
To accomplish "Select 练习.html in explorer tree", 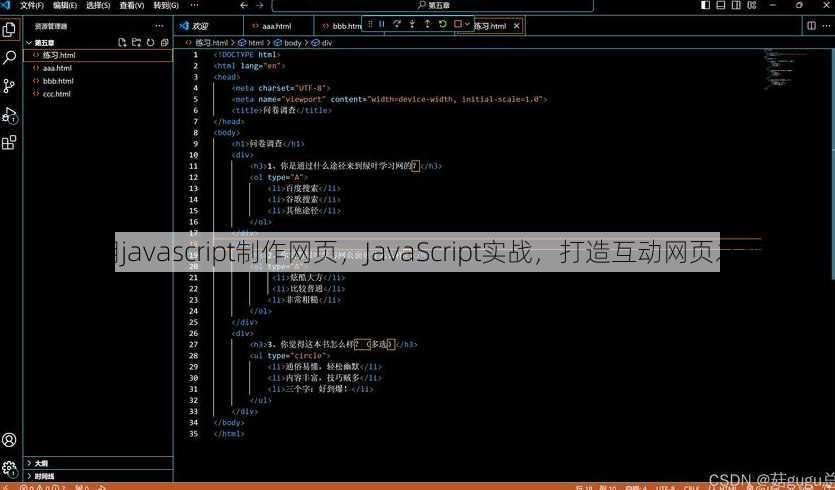I will point(99,55).
